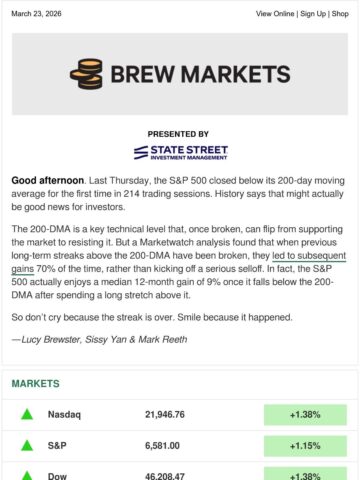Open the Sign Up link
The width and height of the screenshot is (360, 480).
pyautogui.click(x=313, y=14)
